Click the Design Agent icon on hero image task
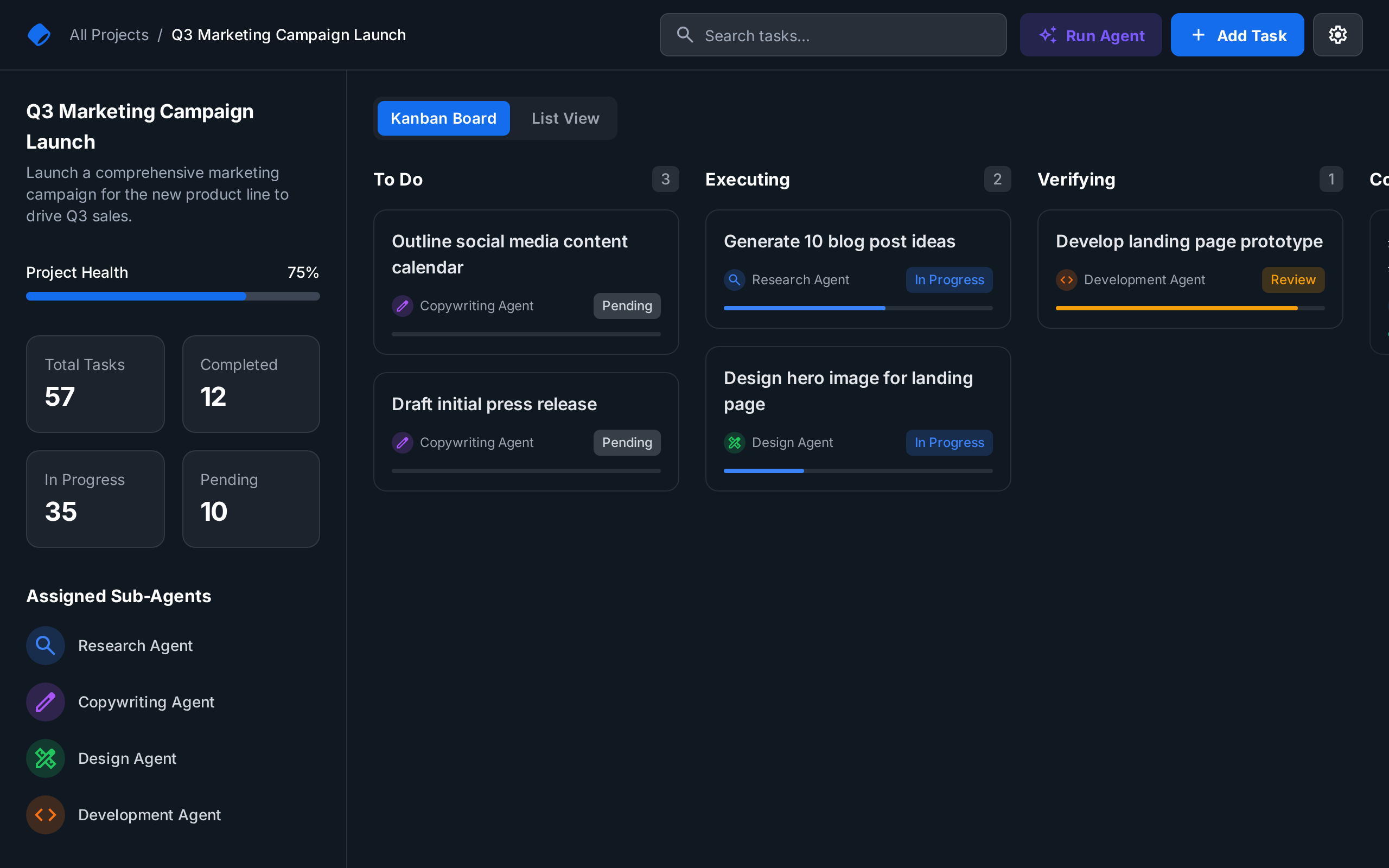 [734, 442]
